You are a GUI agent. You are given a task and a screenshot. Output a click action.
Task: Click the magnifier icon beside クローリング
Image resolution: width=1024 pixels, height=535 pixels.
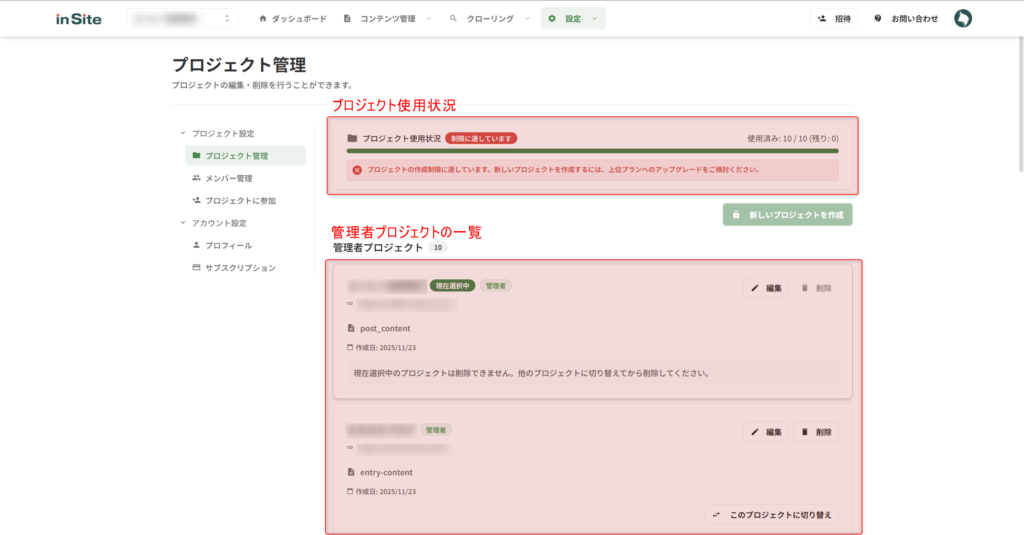pyautogui.click(x=453, y=19)
